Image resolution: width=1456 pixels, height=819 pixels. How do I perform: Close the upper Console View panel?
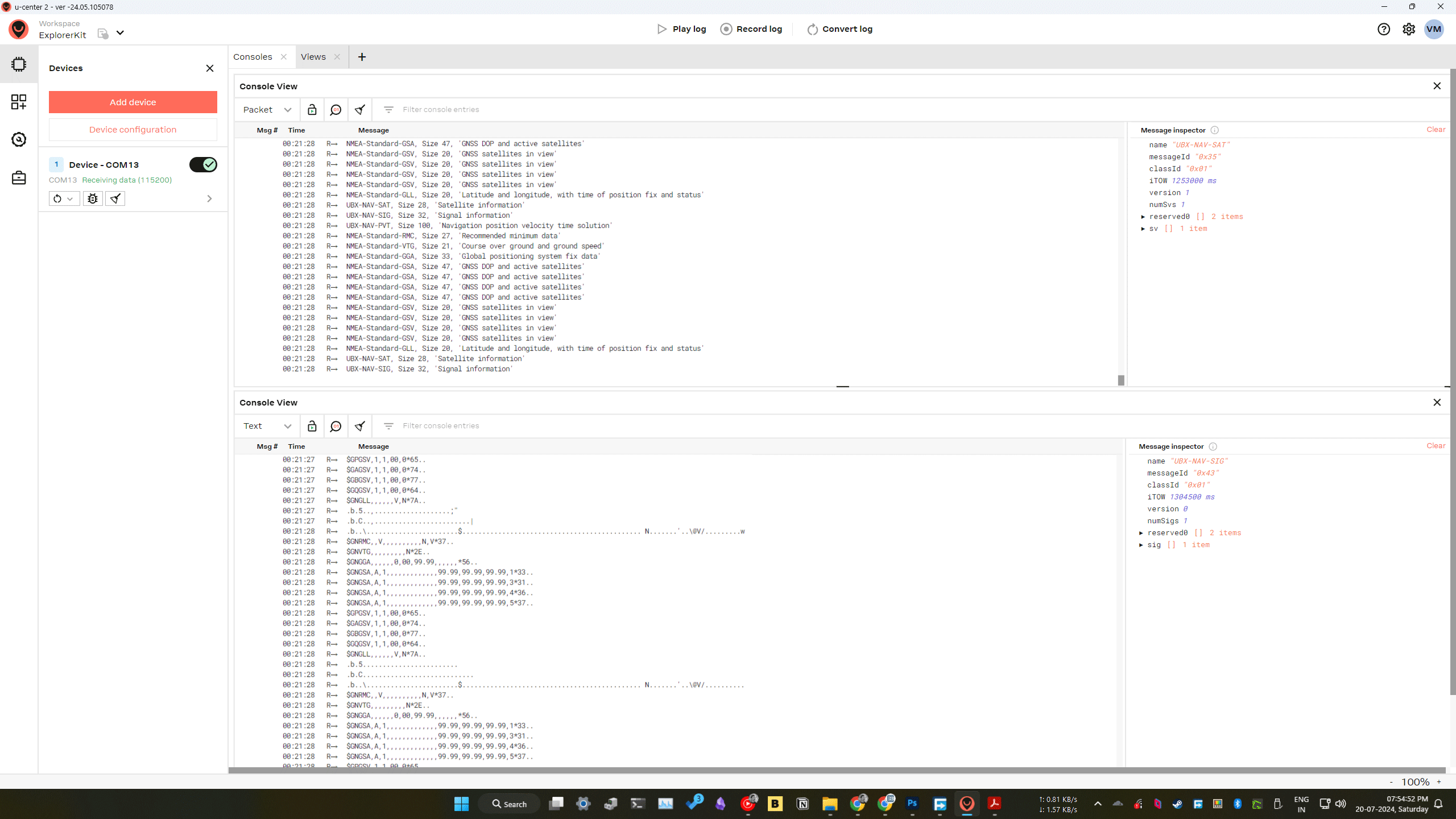coord(1437,86)
